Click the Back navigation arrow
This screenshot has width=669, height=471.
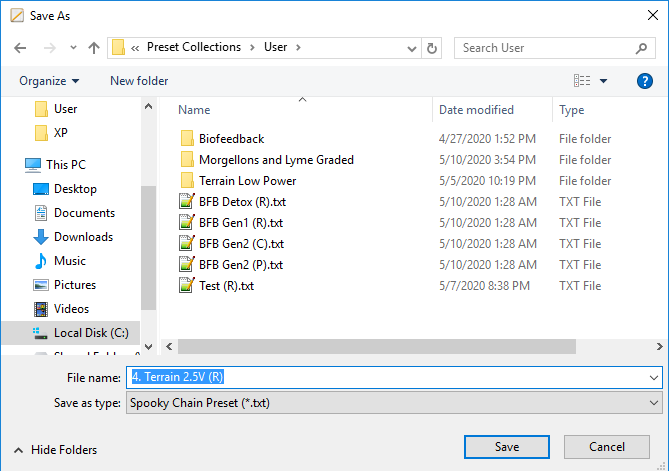click(x=20, y=47)
